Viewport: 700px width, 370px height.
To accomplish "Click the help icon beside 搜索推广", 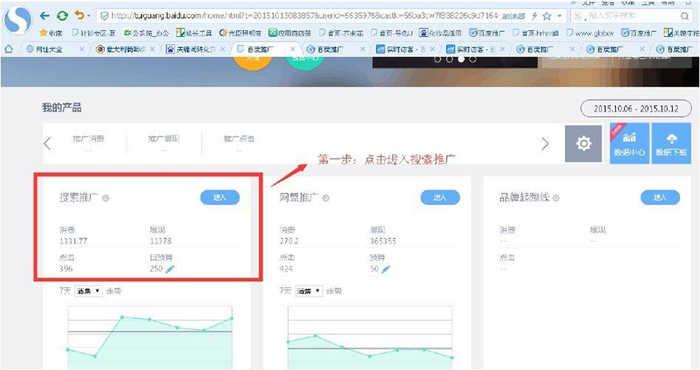I will coord(106,198).
